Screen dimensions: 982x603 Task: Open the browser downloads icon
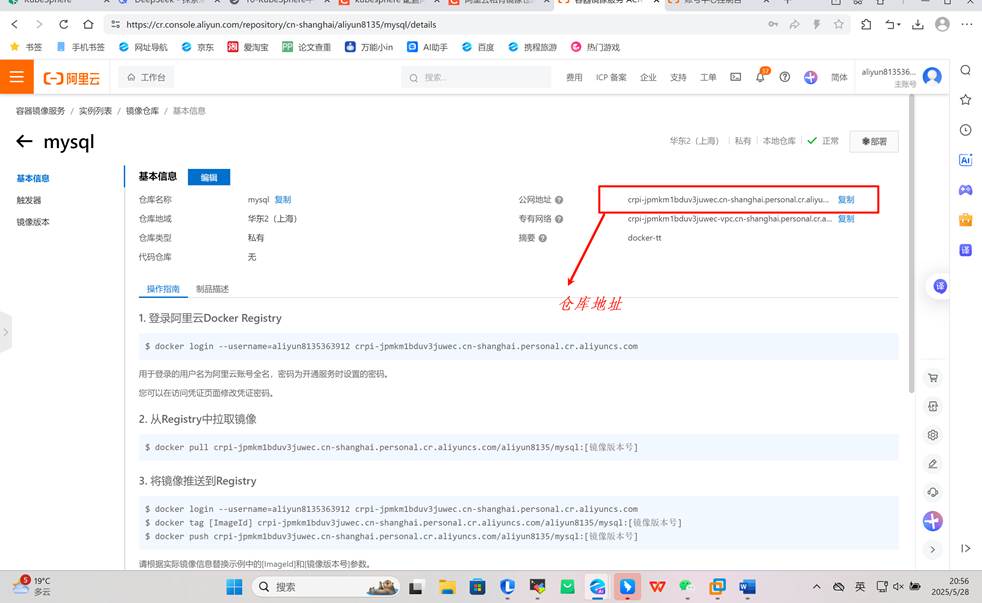917,24
